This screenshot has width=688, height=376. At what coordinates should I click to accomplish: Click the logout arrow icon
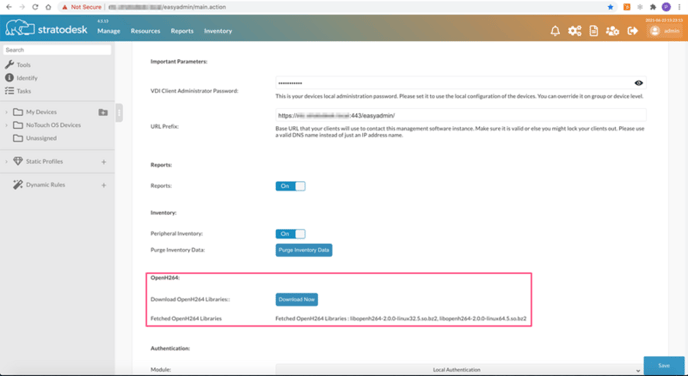tap(632, 31)
